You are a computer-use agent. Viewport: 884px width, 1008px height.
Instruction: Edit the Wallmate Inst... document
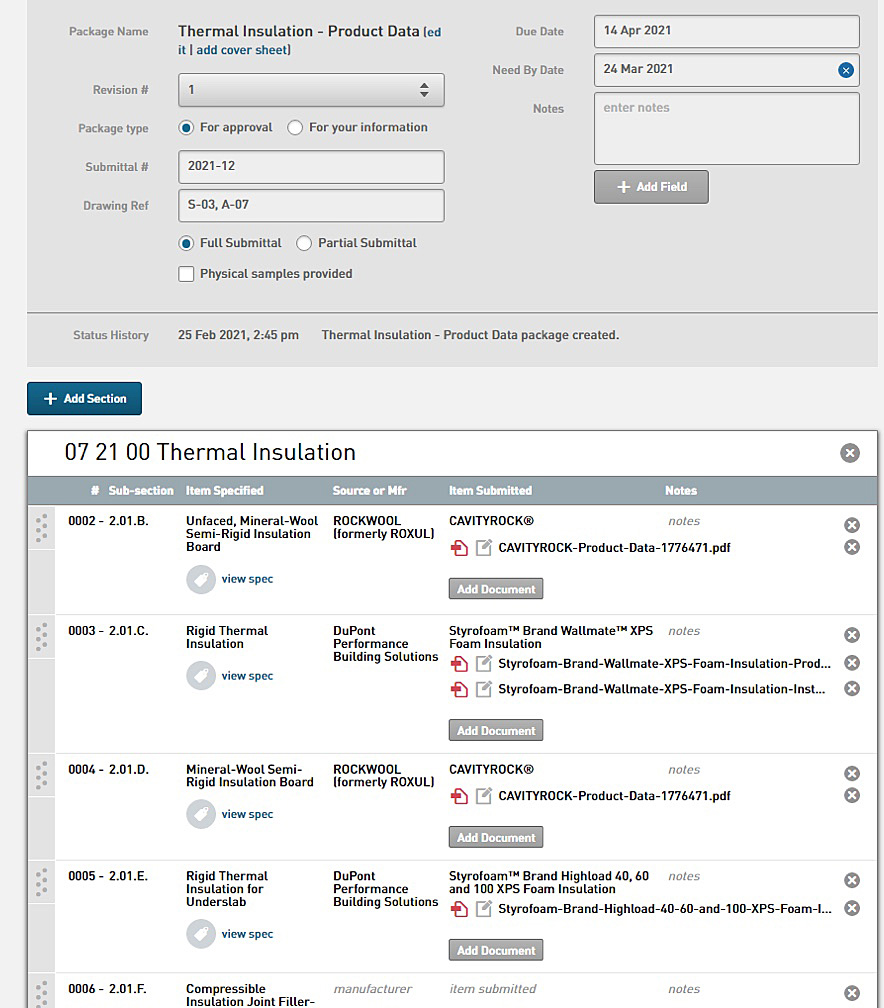(483, 689)
